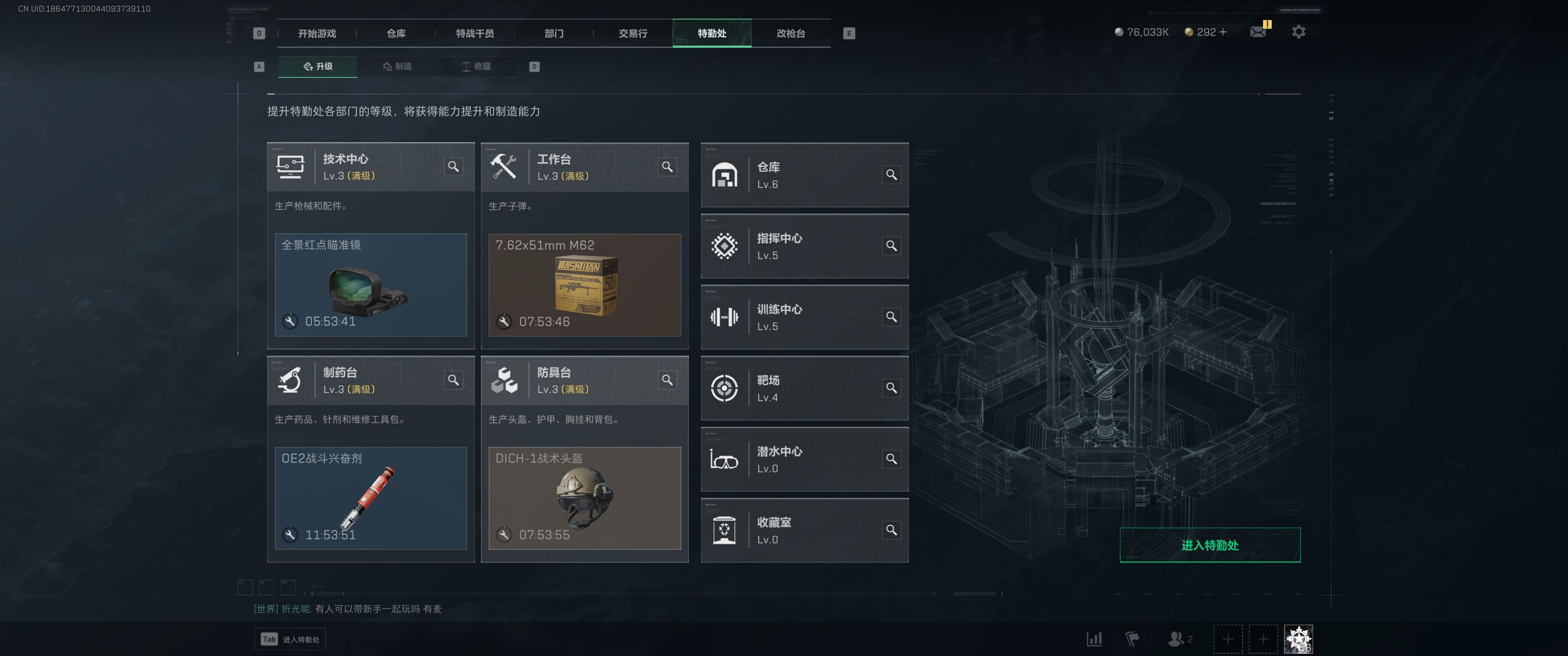The width and height of the screenshot is (1568, 656).
Task: Click magnifier on 指挥中心 row
Action: [x=891, y=246]
